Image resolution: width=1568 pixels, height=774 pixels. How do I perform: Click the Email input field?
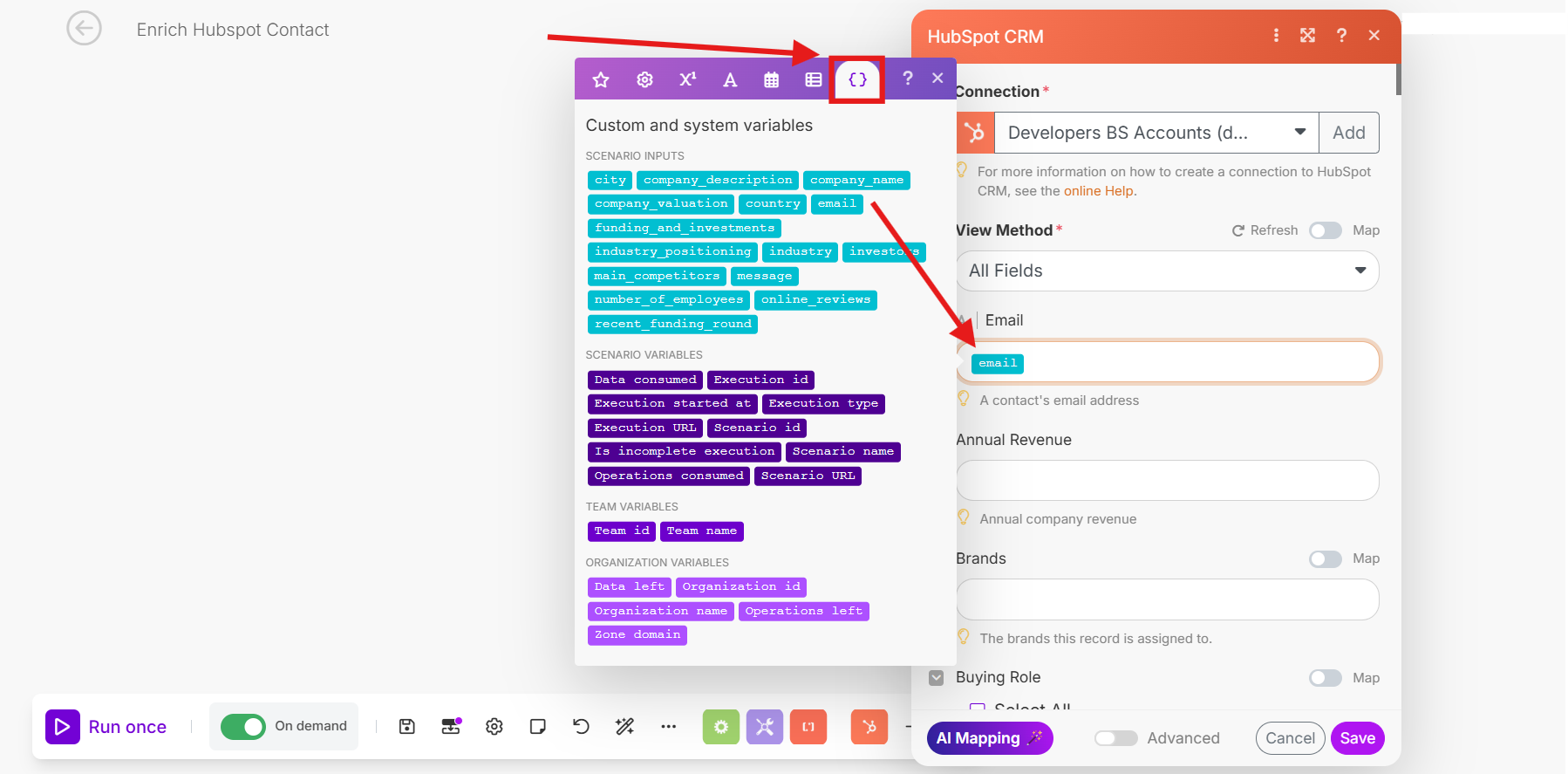pos(1168,362)
